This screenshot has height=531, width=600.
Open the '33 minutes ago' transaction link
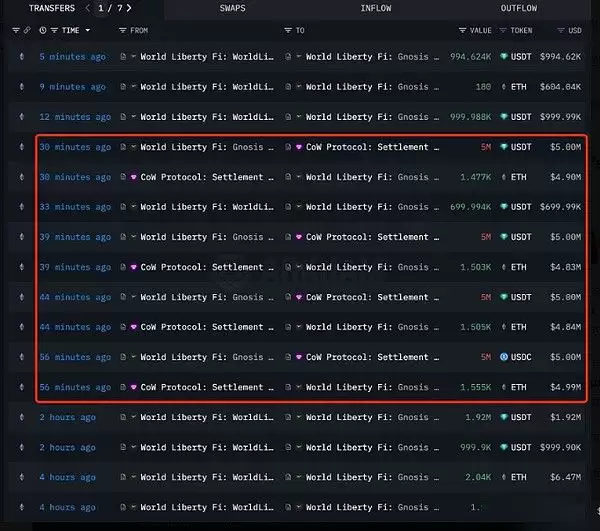click(x=75, y=207)
